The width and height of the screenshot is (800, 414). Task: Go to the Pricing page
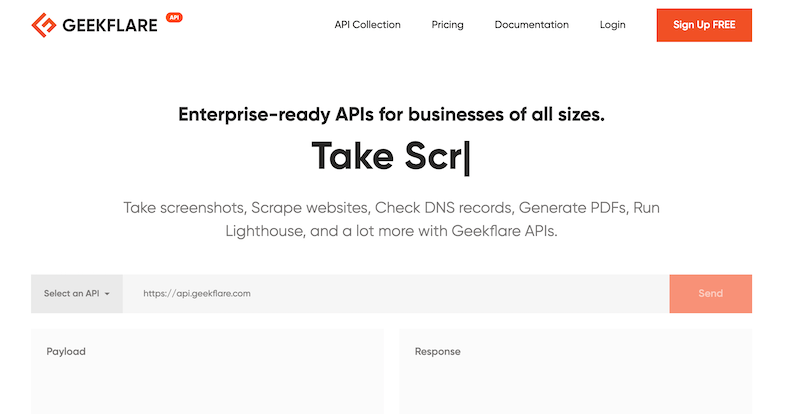click(447, 25)
